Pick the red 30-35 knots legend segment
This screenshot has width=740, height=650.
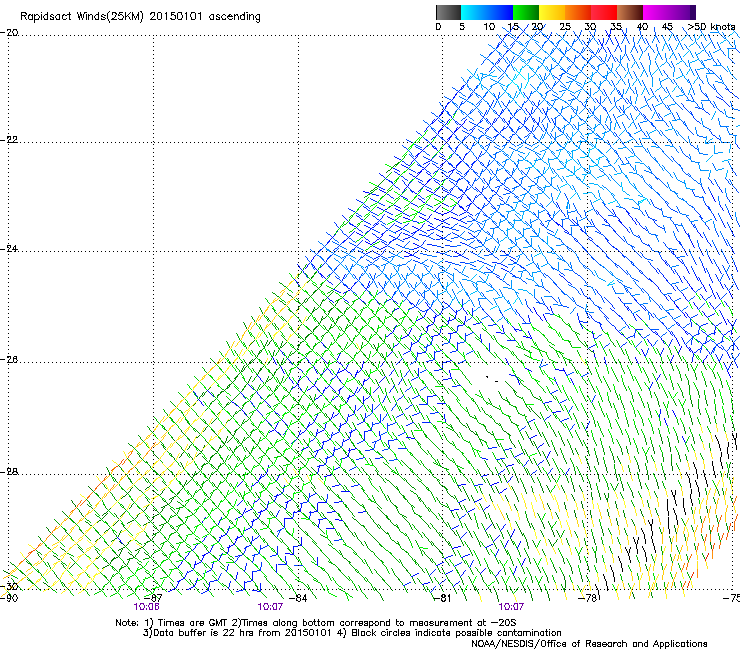(x=604, y=12)
